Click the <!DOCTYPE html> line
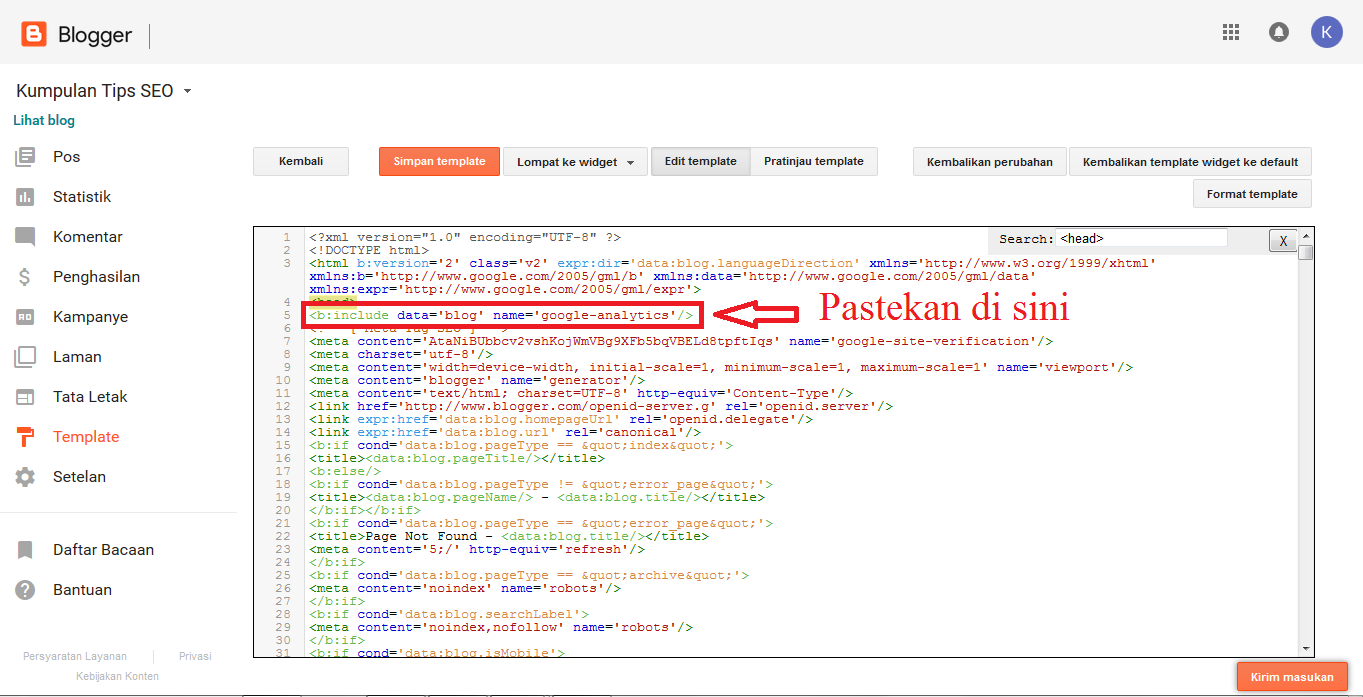1363x697 pixels. tap(368, 250)
